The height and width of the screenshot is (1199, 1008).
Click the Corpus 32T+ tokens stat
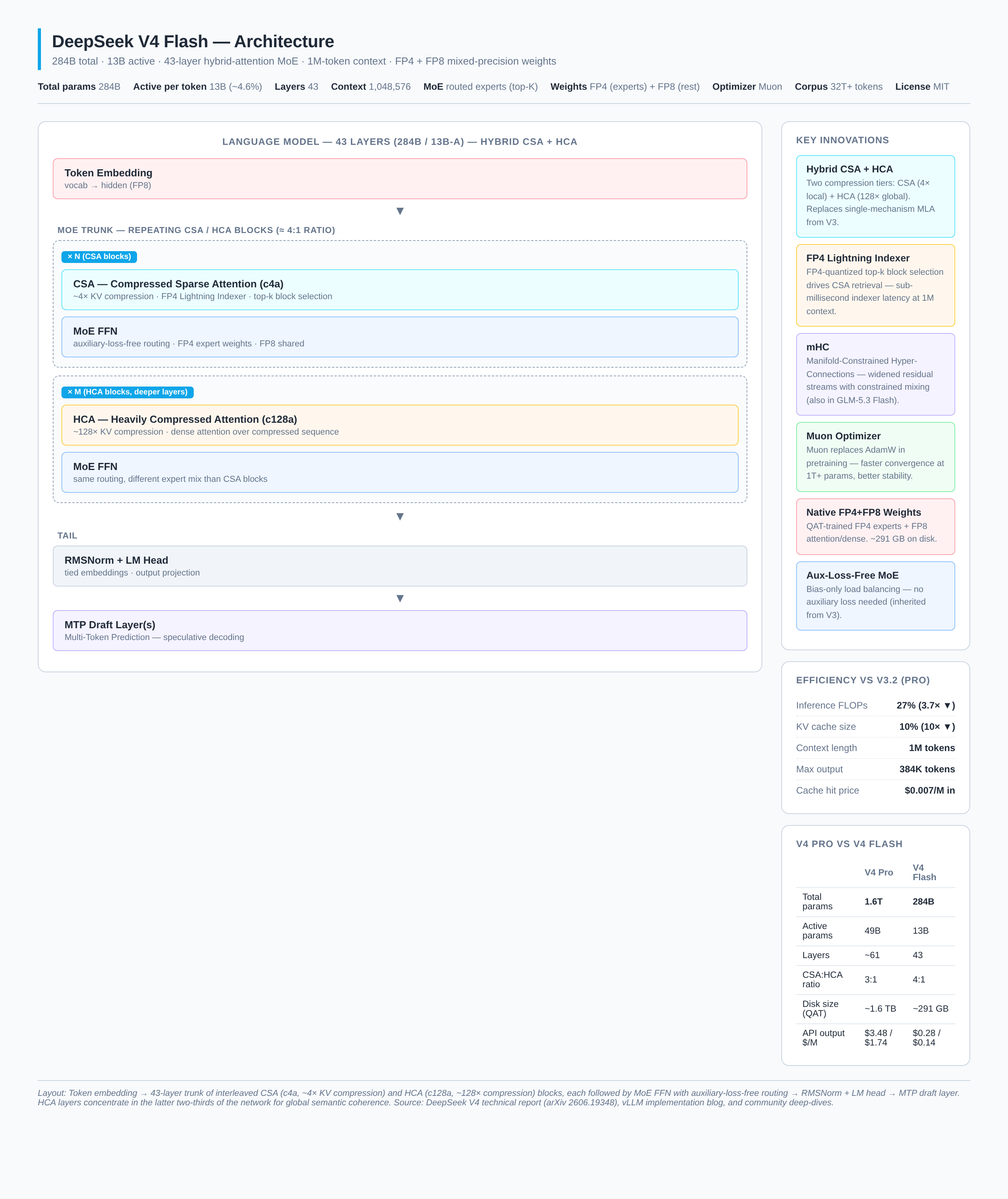point(839,87)
